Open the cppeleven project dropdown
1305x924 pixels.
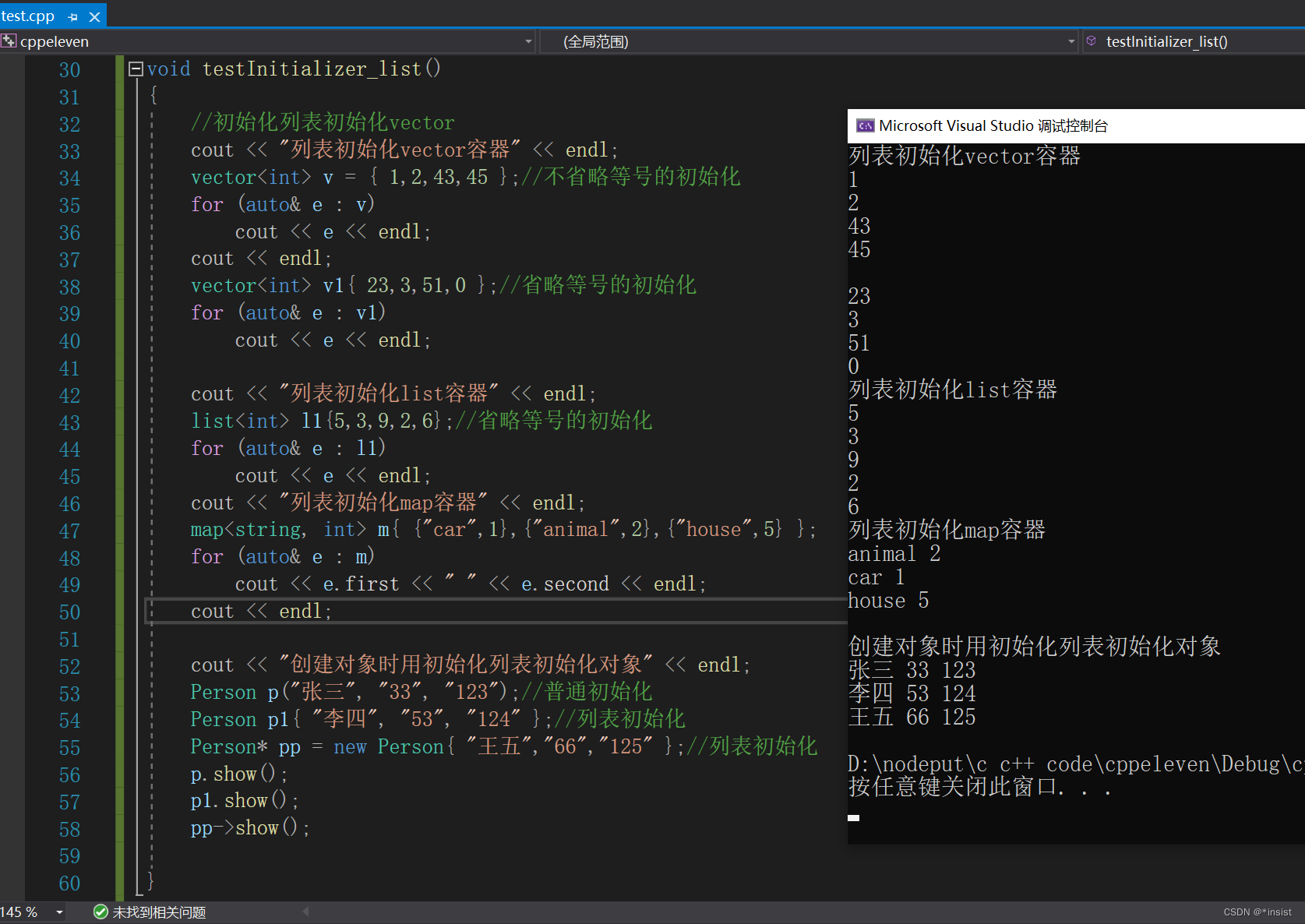(x=529, y=41)
